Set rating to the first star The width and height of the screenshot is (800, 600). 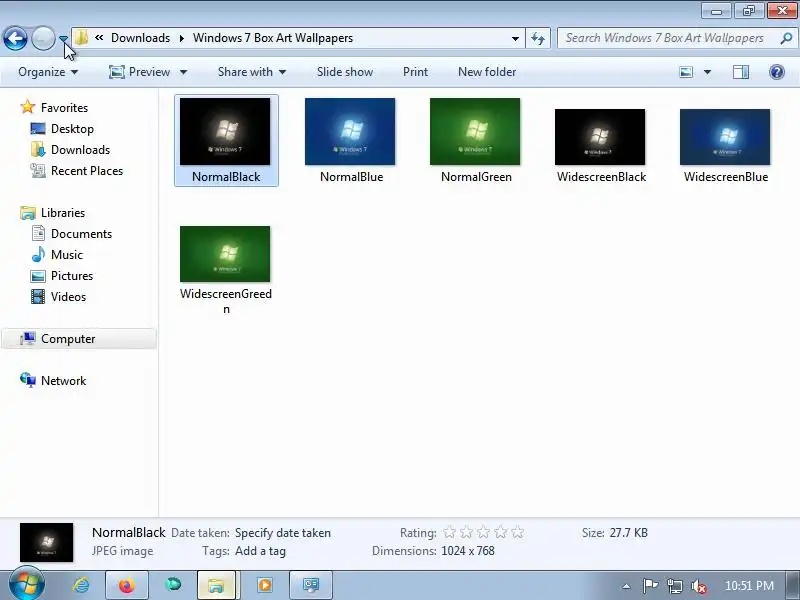click(449, 533)
